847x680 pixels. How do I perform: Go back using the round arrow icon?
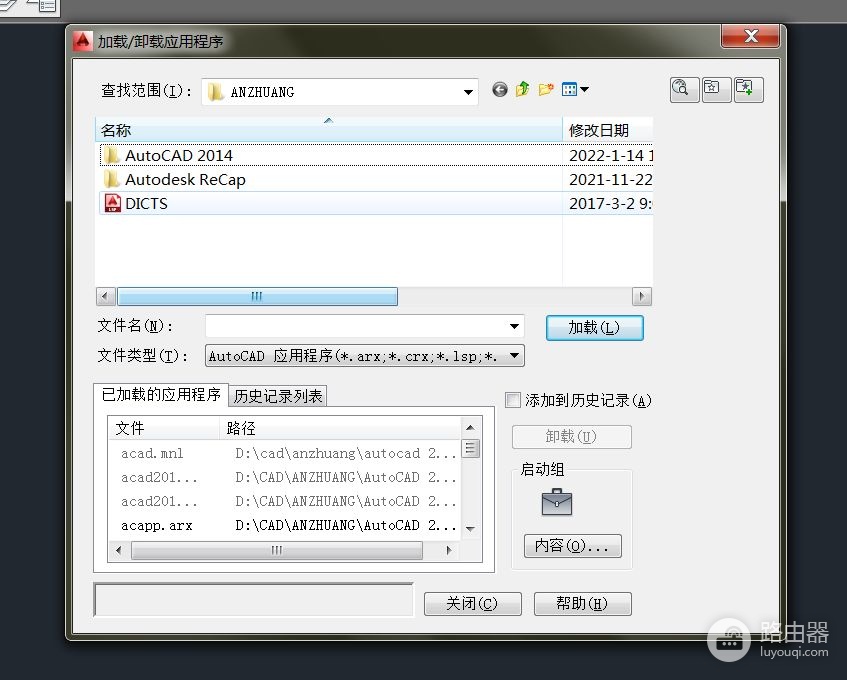[x=500, y=90]
